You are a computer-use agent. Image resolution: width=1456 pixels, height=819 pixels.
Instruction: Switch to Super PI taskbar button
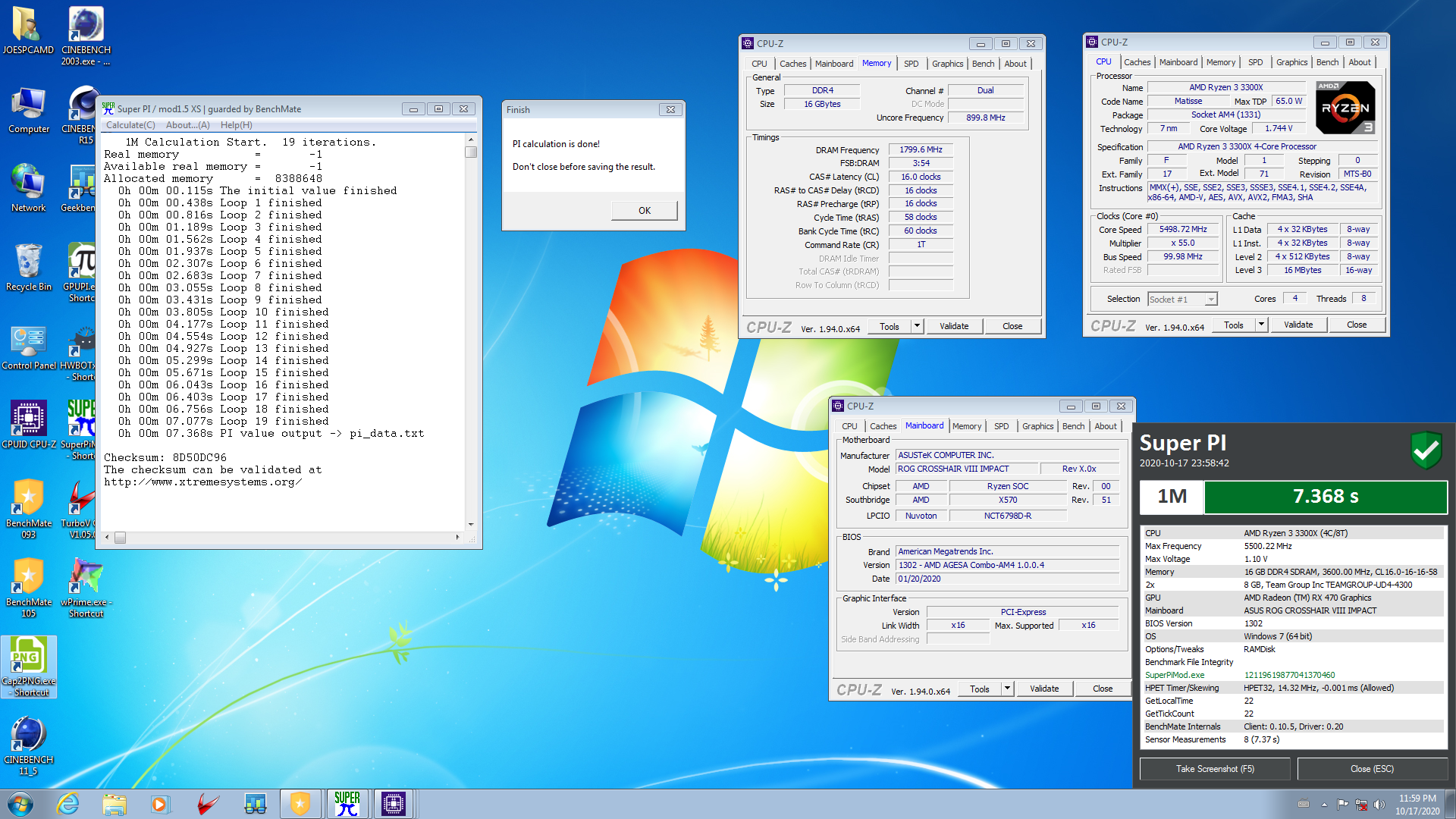tap(347, 804)
